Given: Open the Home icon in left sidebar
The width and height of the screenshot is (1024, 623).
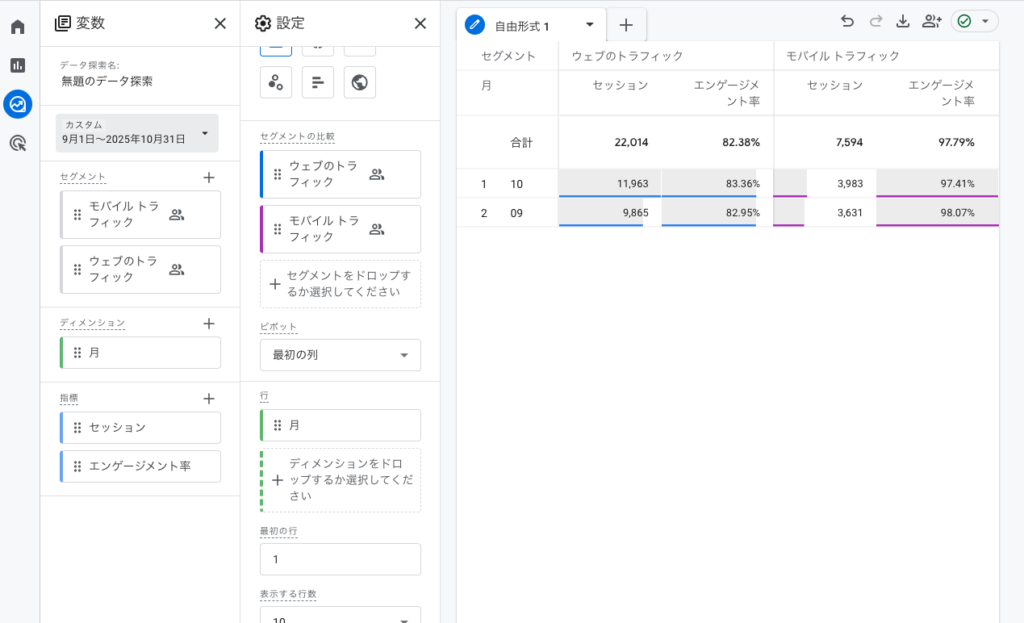Looking at the screenshot, I should 18,27.
